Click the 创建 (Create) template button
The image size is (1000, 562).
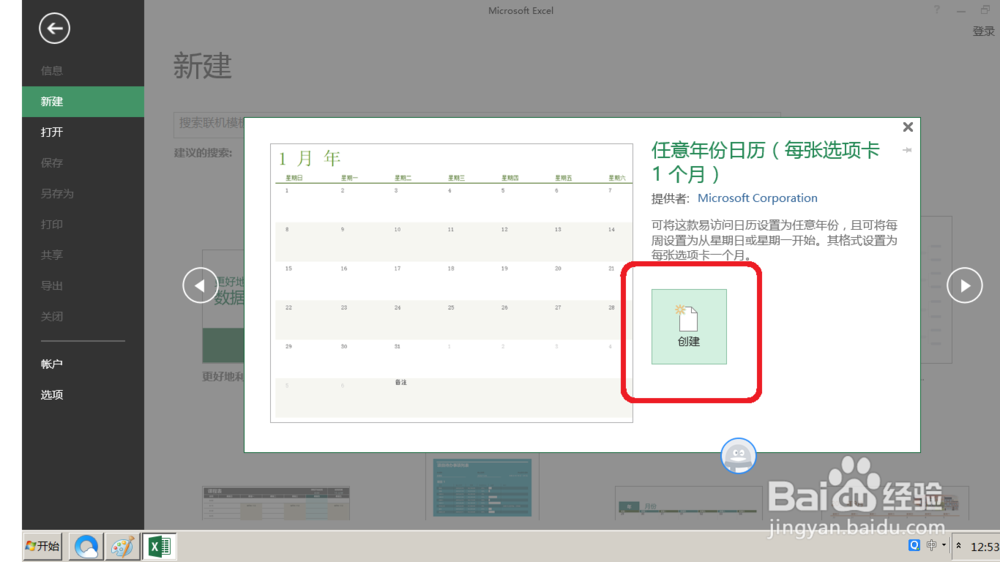tap(689, 327)
